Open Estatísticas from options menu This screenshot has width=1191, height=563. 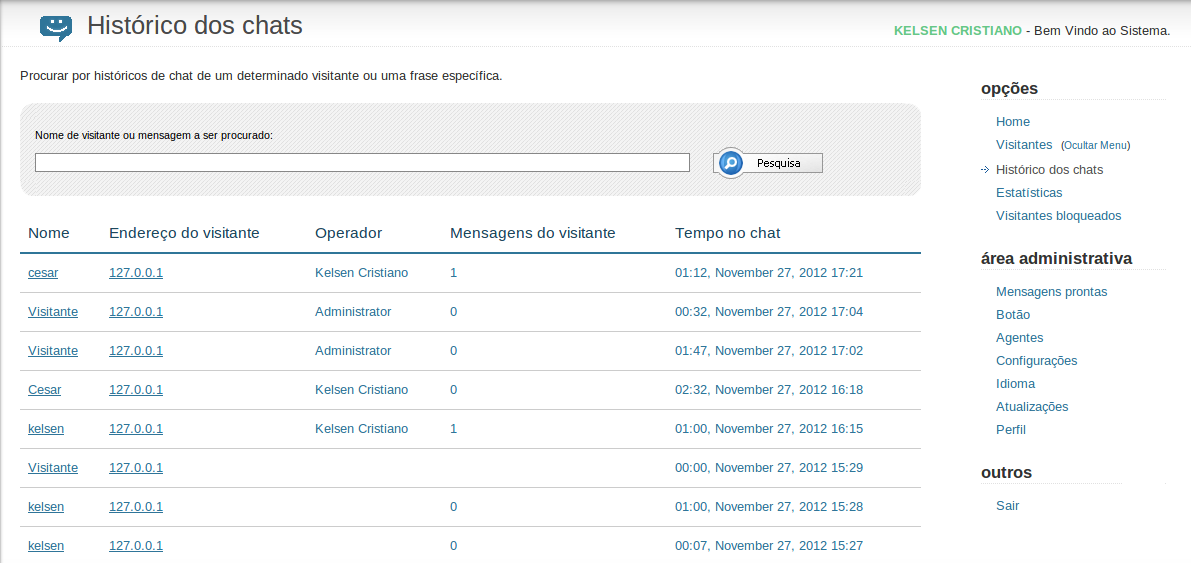coord(1029,193)
